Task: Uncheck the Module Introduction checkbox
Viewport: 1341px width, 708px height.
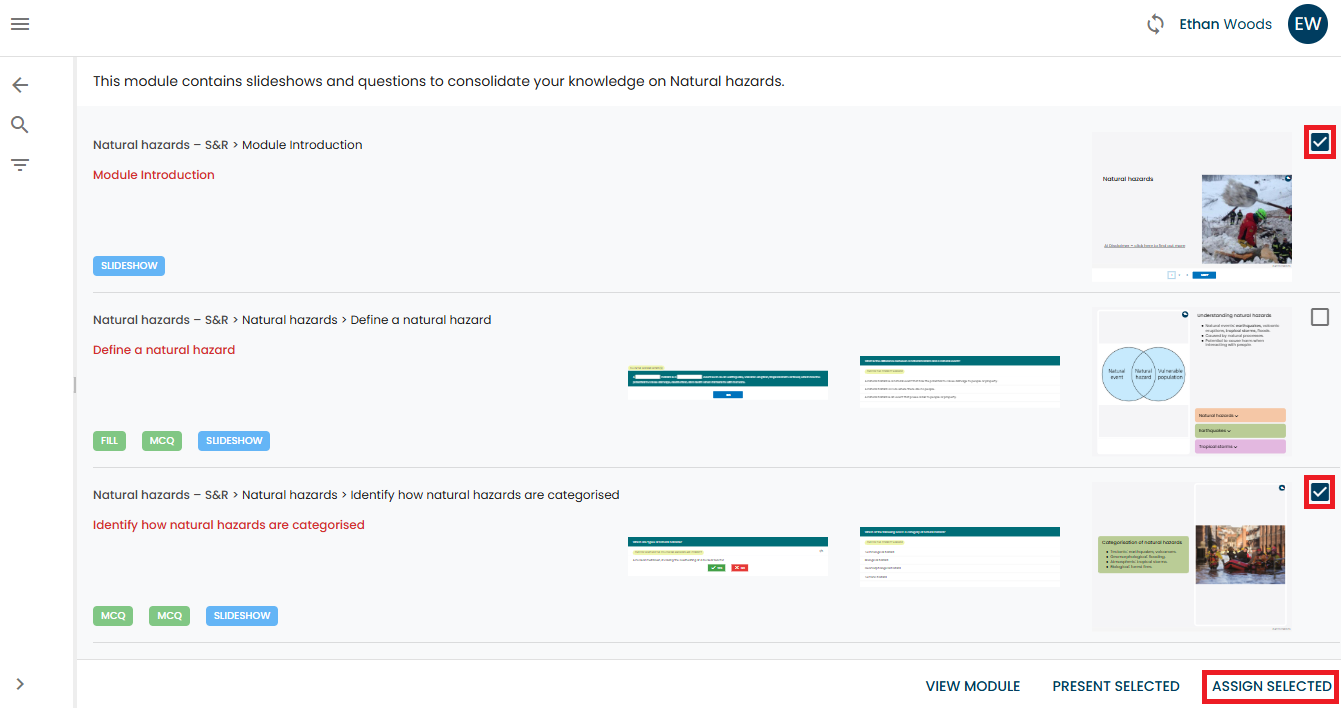Action: point(1320,142)
